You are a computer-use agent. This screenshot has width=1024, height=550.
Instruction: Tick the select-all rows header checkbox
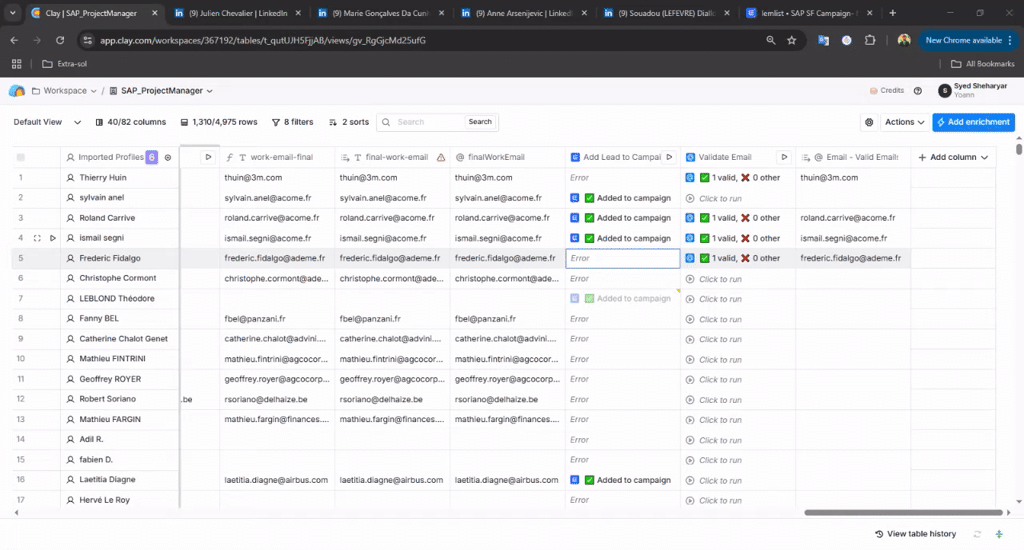pos(21,157)
